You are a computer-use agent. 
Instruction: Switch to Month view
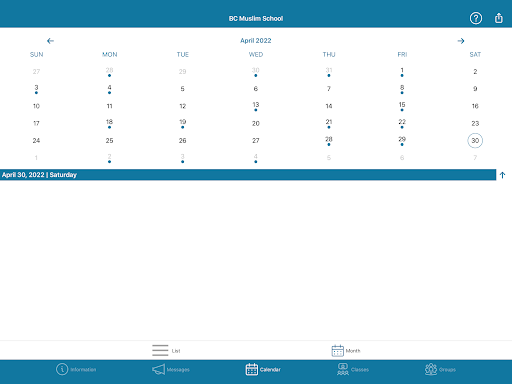pyautogui.click(x=346, y=350)
